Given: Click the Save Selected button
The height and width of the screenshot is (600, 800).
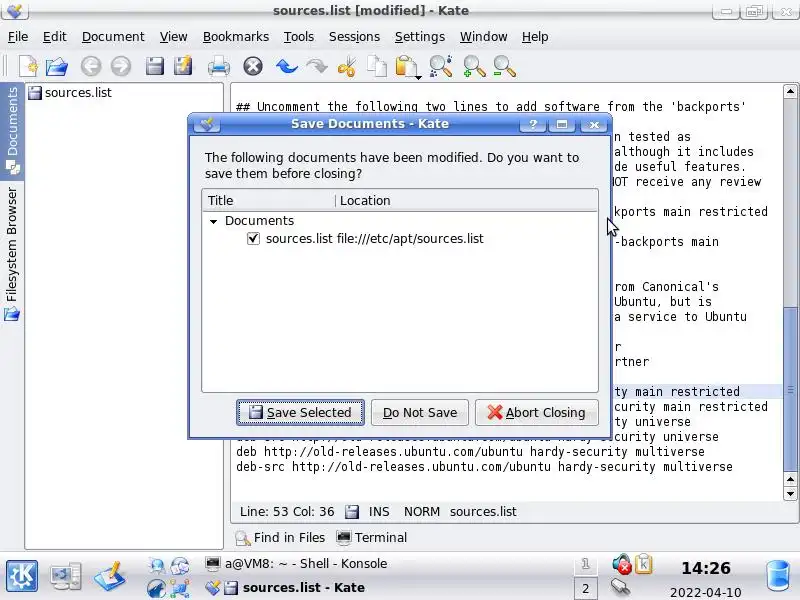Looking at the screenshot, I should [301, 412].
